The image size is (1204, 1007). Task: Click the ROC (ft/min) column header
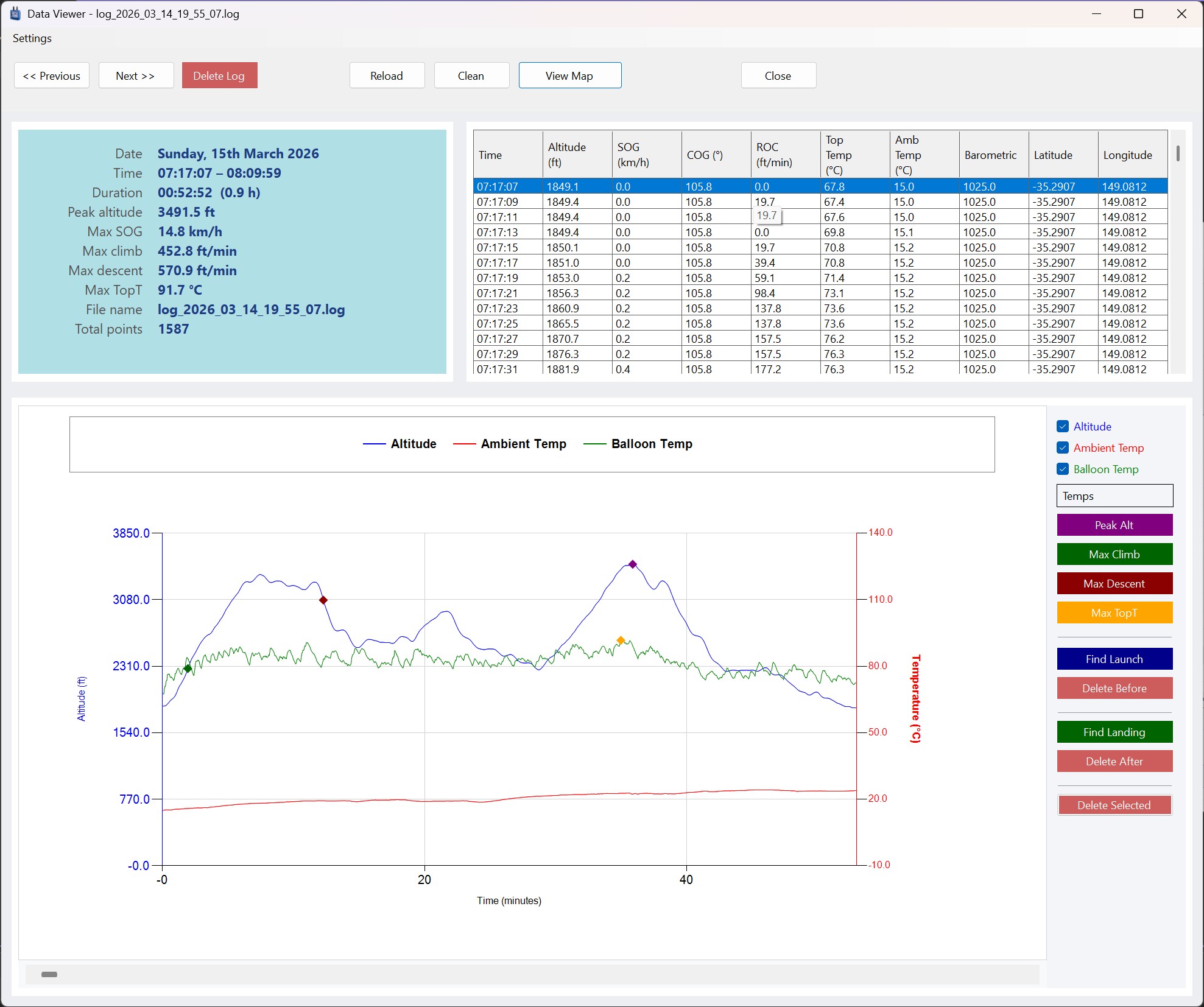[786, 155]
